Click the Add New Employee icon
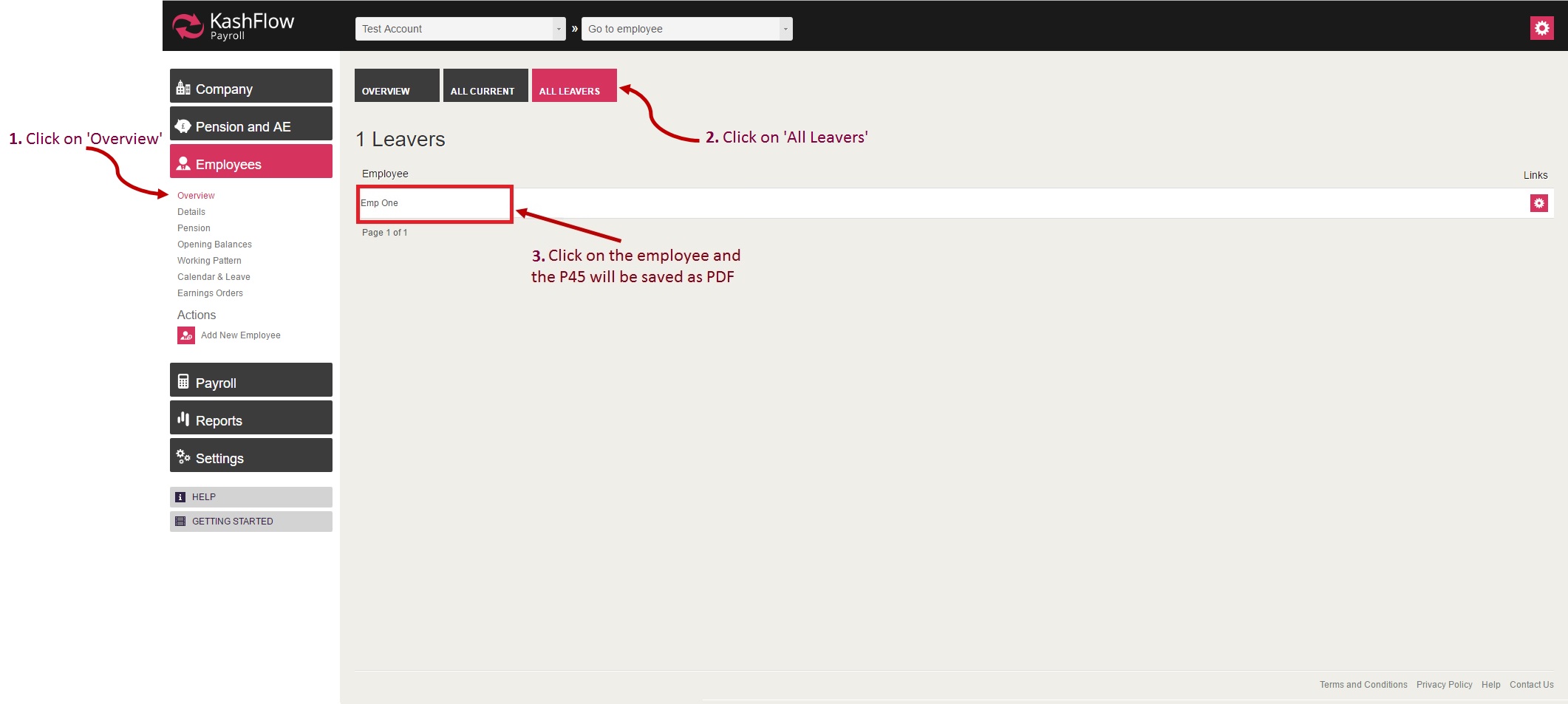 (186, 335)
